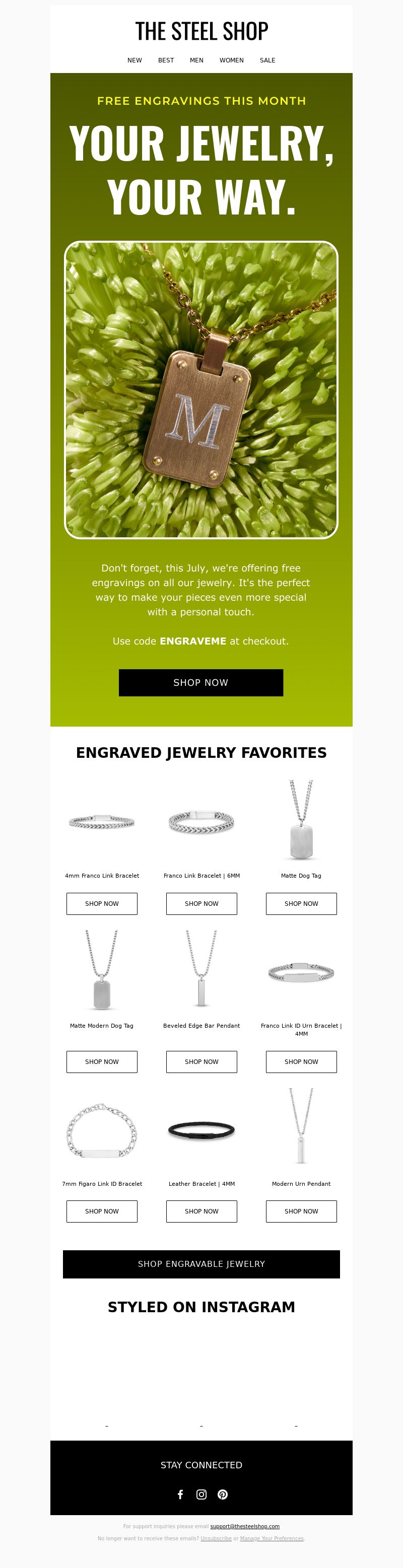Open the Matte Dog Tag product image
Viewport: 403px width, 1568px height.
click(x=301, y=820)
